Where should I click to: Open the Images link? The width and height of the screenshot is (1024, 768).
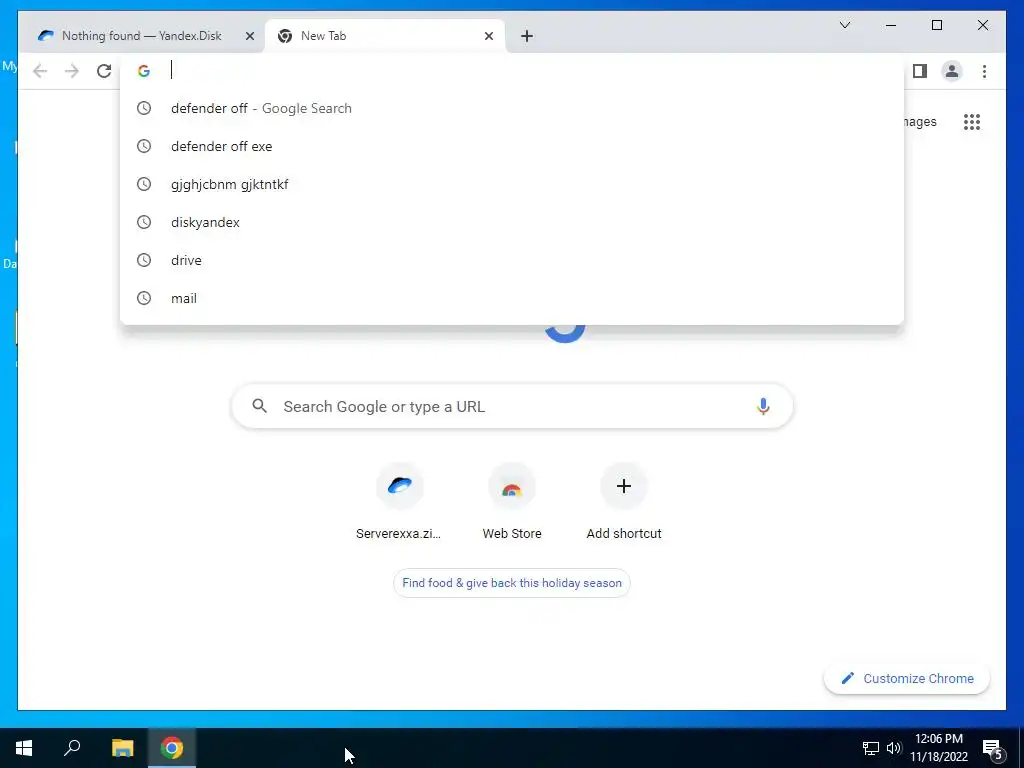(x=920, y=121)
